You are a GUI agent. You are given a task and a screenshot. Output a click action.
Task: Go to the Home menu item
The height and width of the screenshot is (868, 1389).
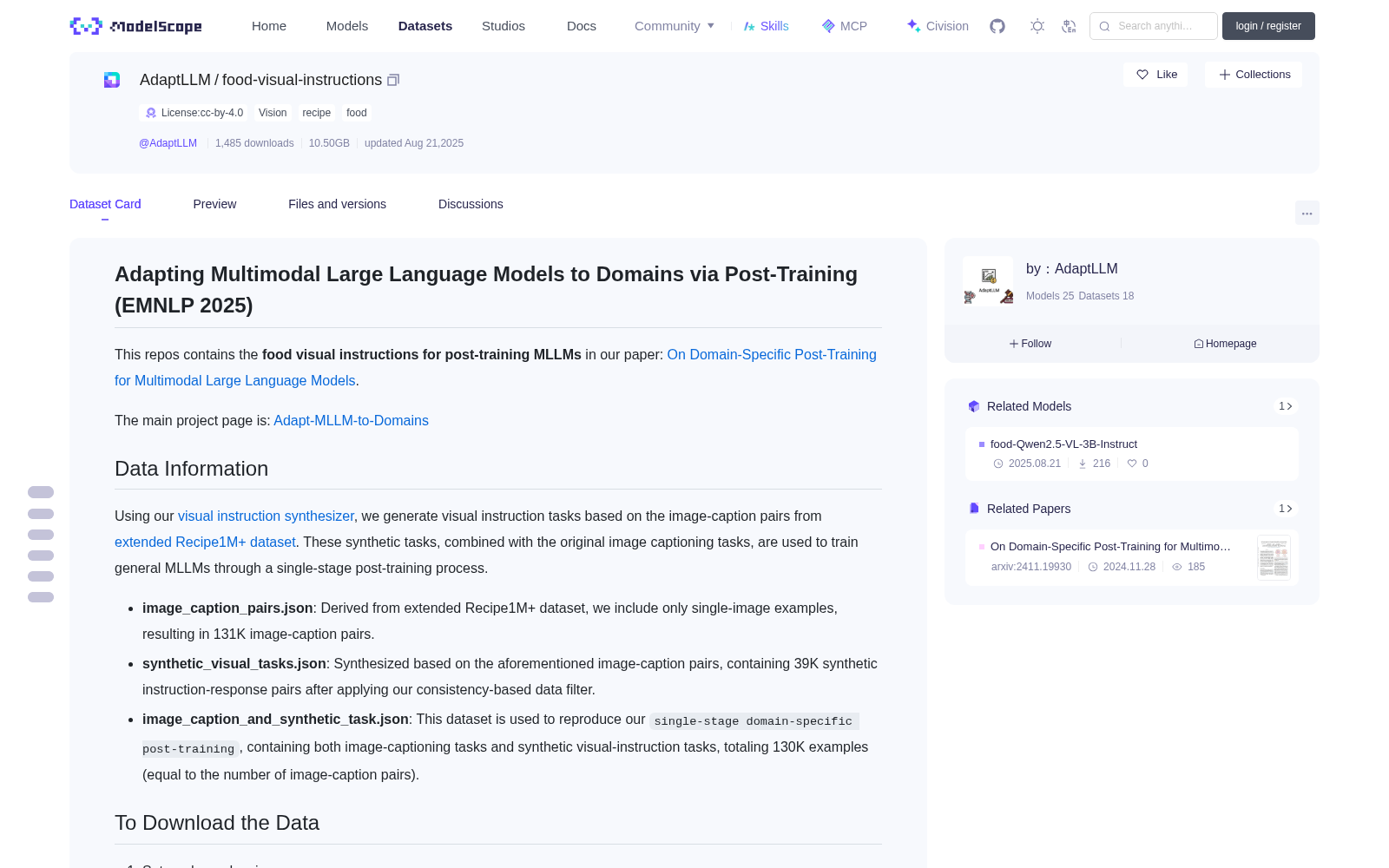coord(269,26)
